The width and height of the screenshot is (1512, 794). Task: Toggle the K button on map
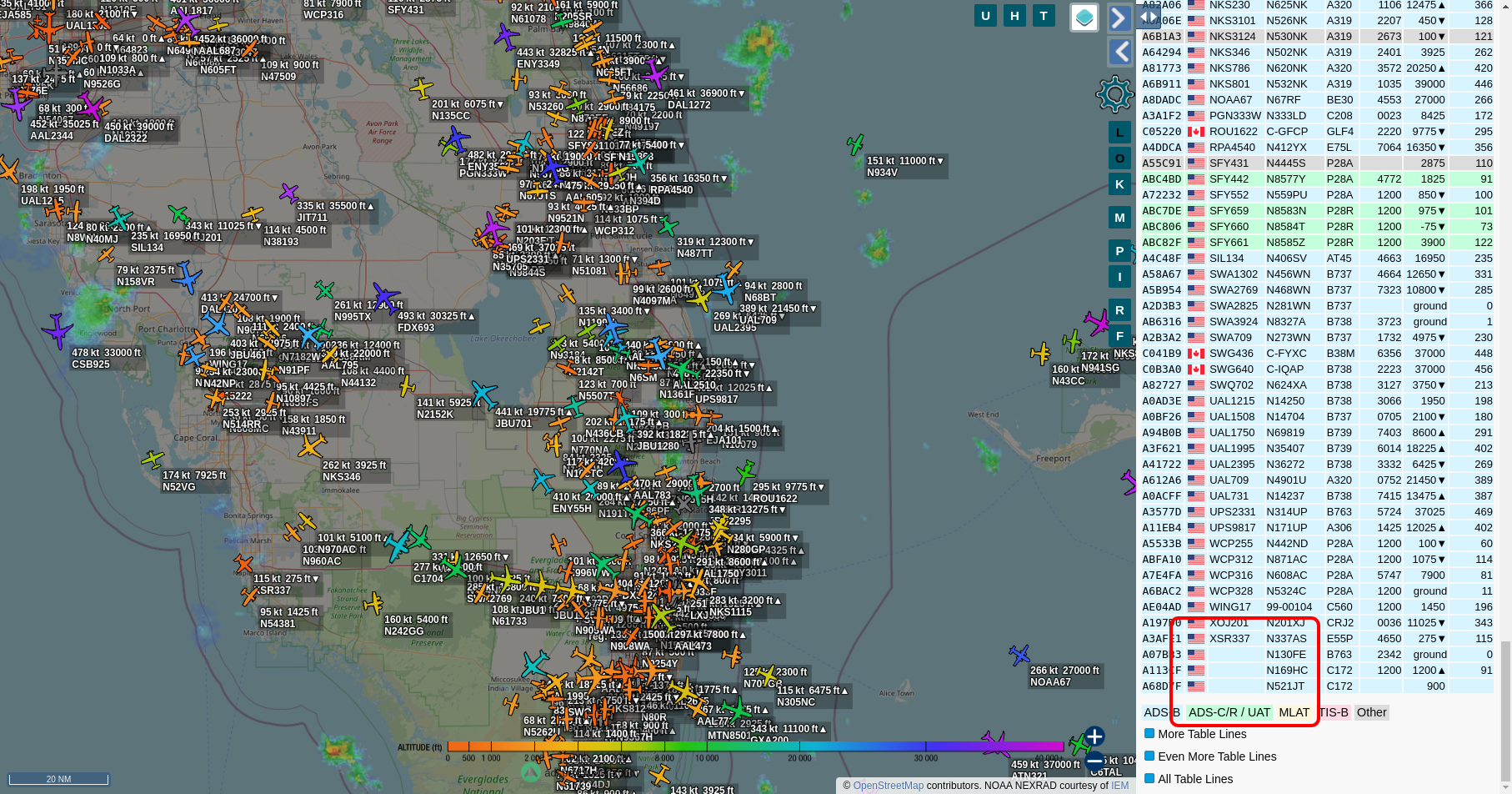(x=1119, y=184)
